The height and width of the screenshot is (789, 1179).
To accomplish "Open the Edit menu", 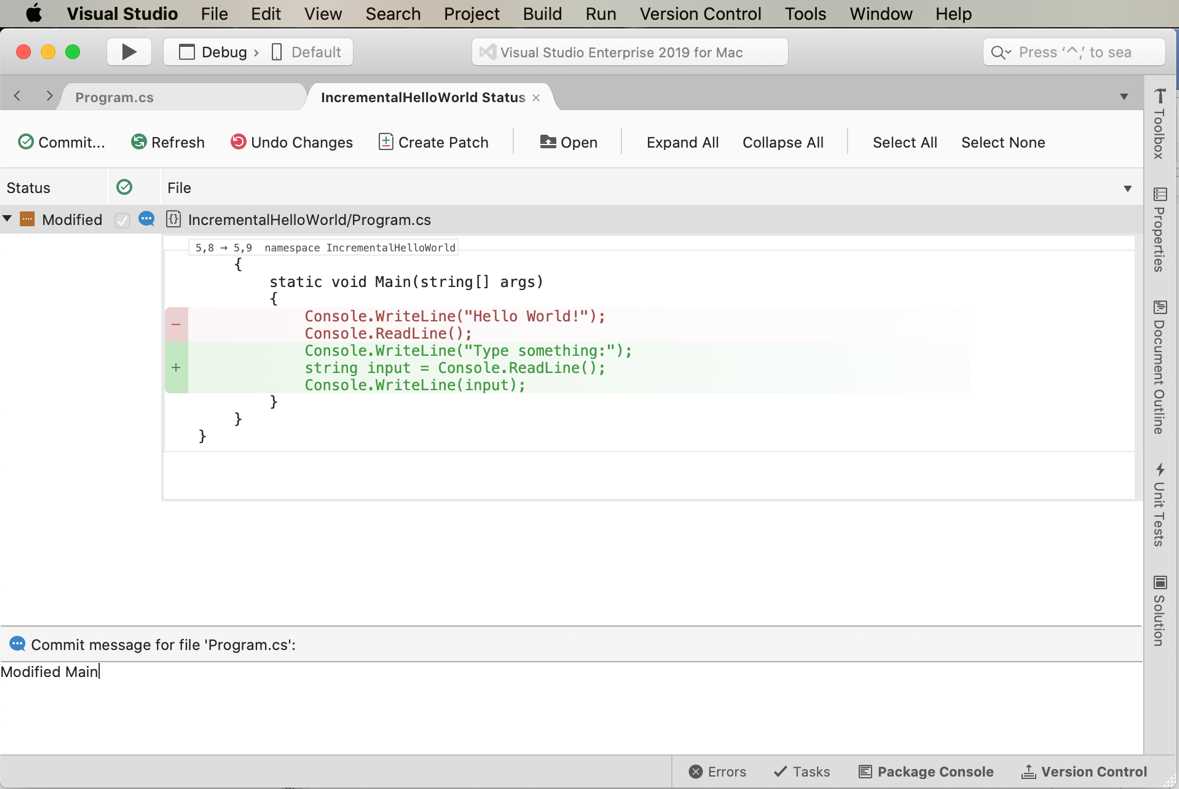I will [x=265, y=14].
